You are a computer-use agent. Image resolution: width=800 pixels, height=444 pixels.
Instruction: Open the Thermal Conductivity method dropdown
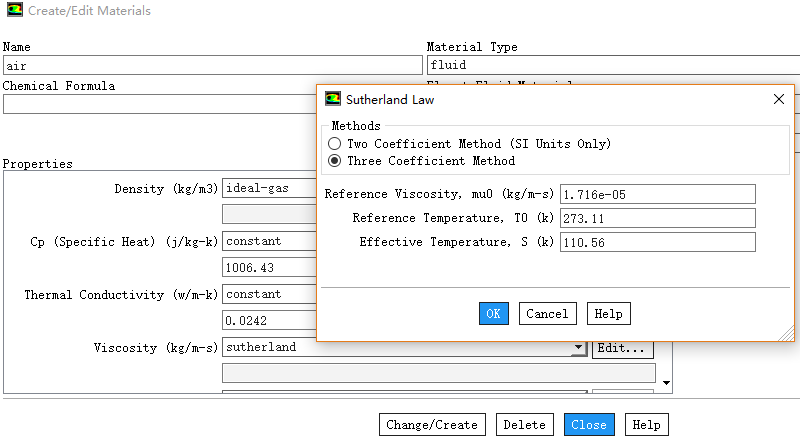tap(268, 295)
